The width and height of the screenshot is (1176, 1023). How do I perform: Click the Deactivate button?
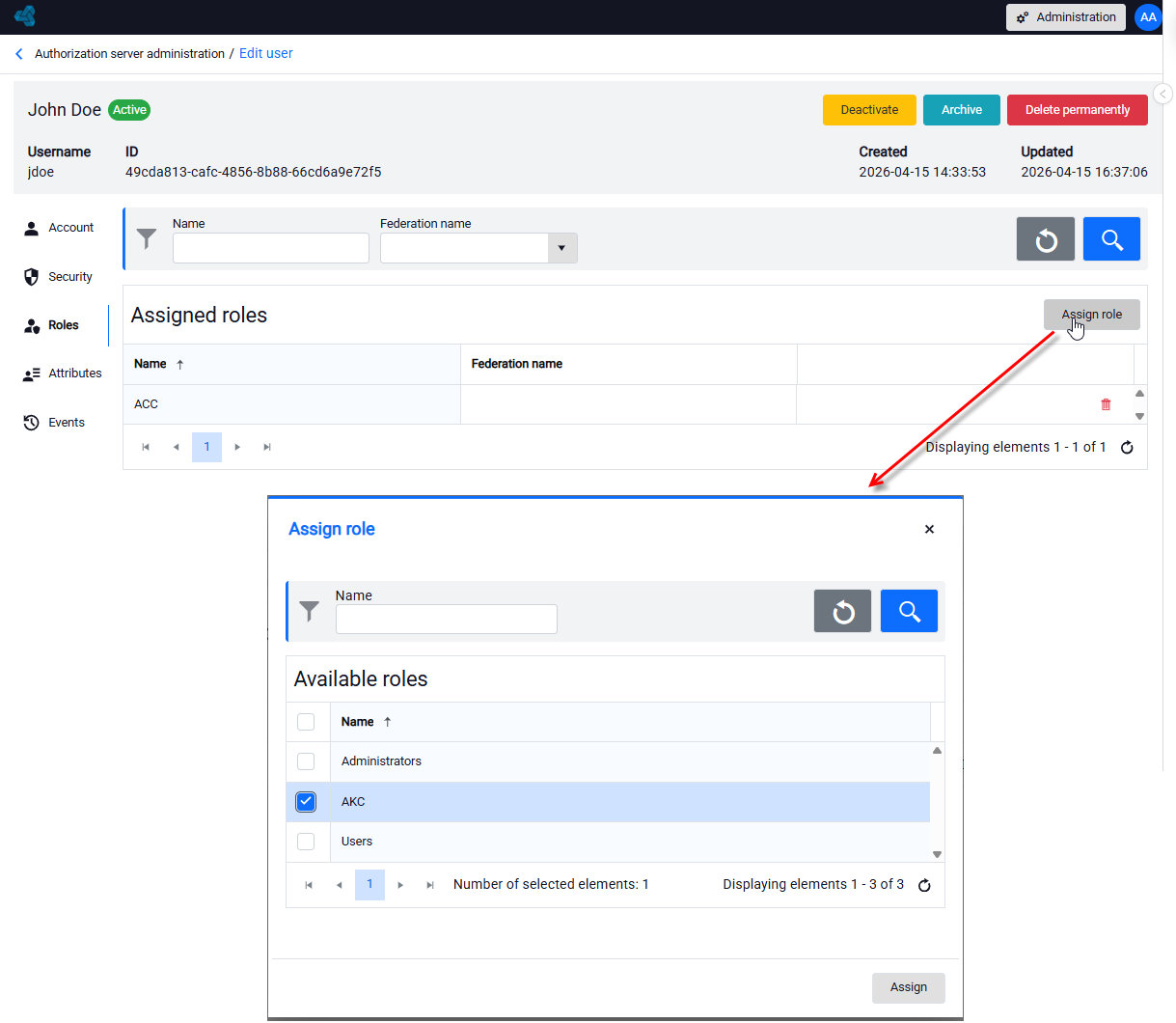[869, 110]
